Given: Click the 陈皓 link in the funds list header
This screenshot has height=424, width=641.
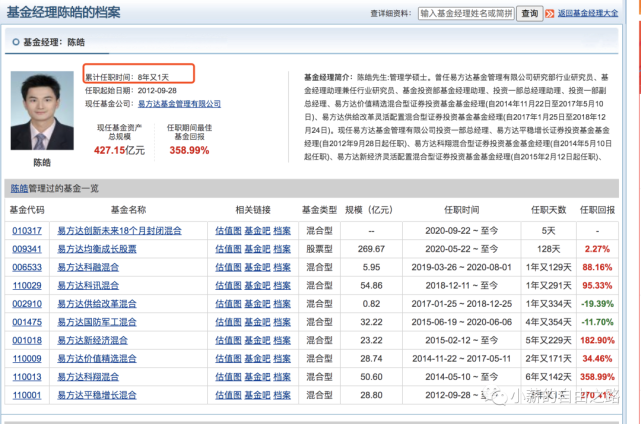Looking at the screenshot, I should pyautogui.click(x=19, y=188).
